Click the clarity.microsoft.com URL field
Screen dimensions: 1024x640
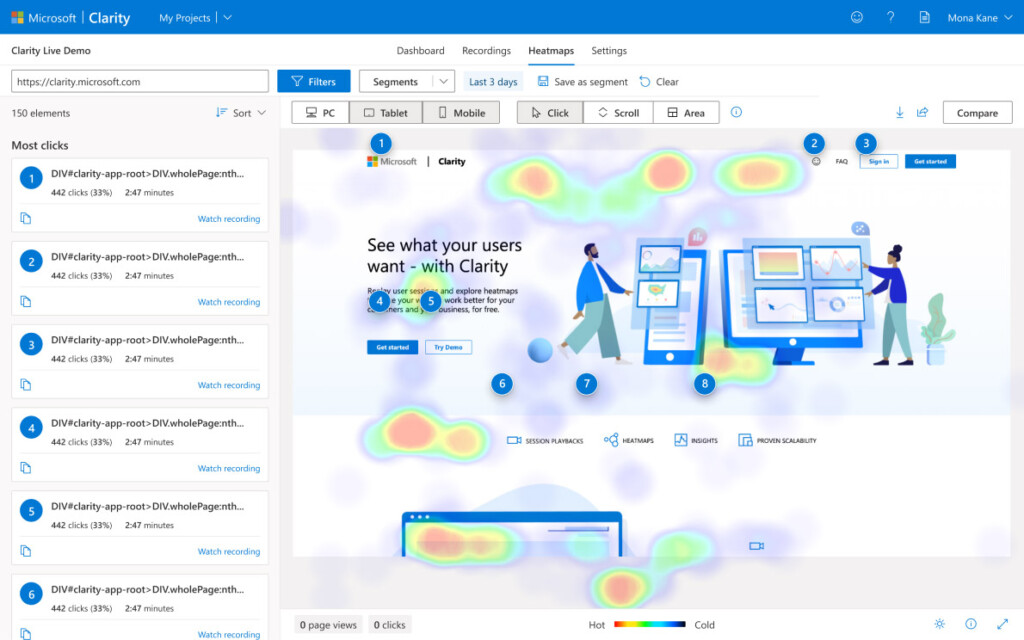[139, 80]
